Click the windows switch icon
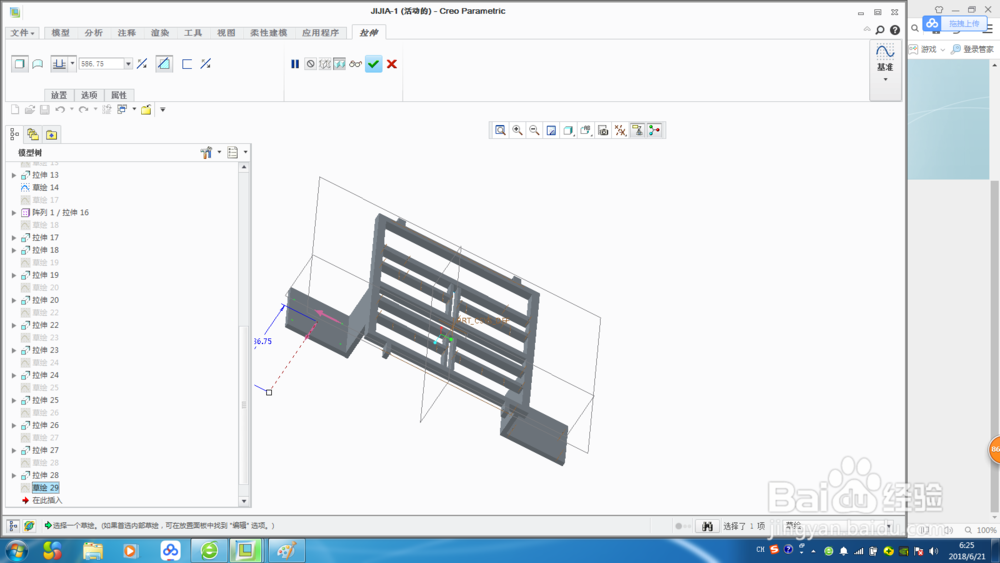Image resolution: width=1000 pixels, height=563 pixels. (x=122, y=110)
